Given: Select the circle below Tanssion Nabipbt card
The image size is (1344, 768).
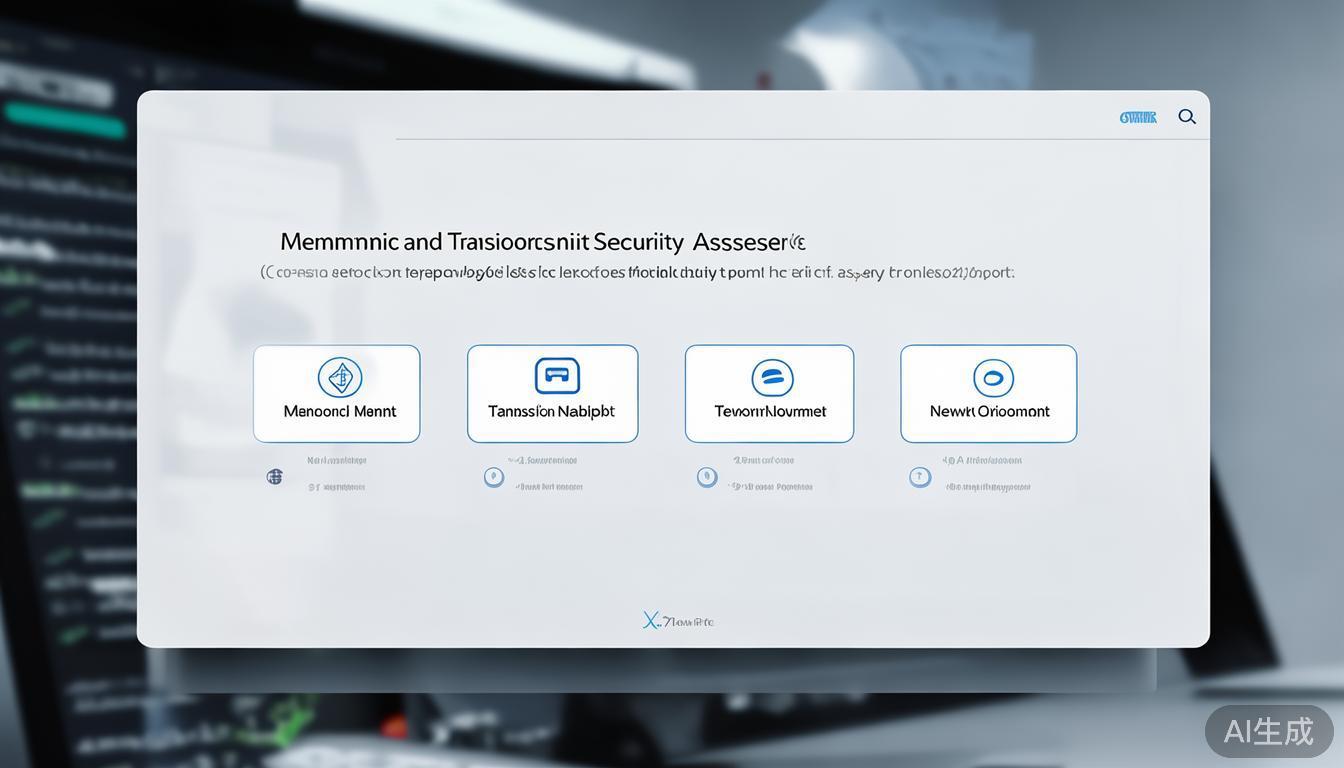Looking at the screenshot, I should 493,477.
